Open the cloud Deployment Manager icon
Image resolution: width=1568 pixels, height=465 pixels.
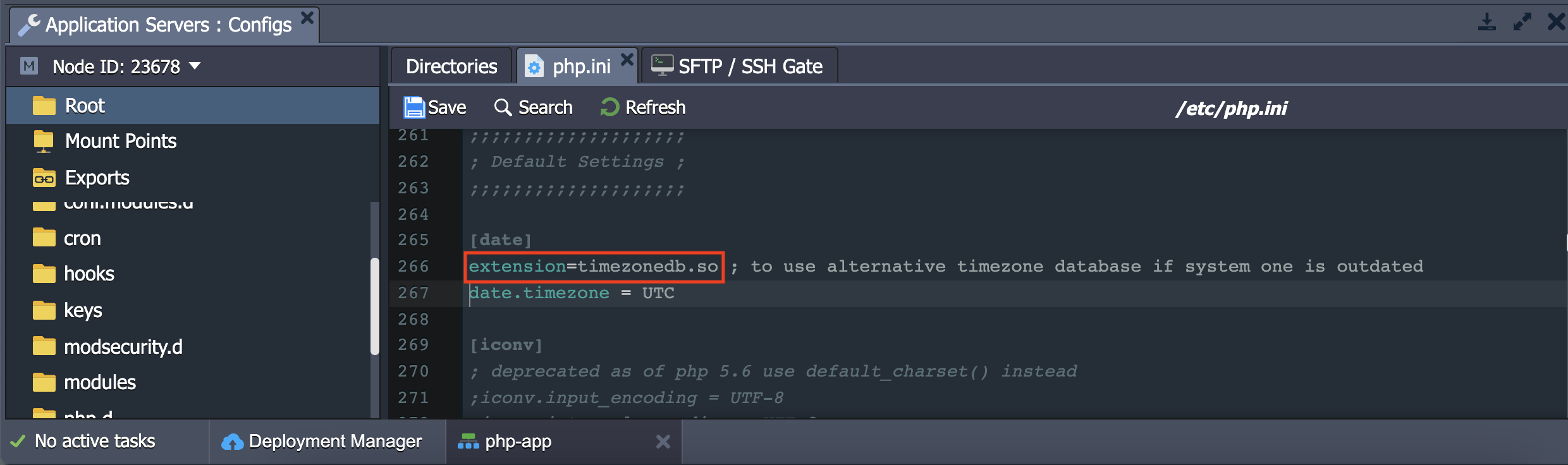point(232,442)
